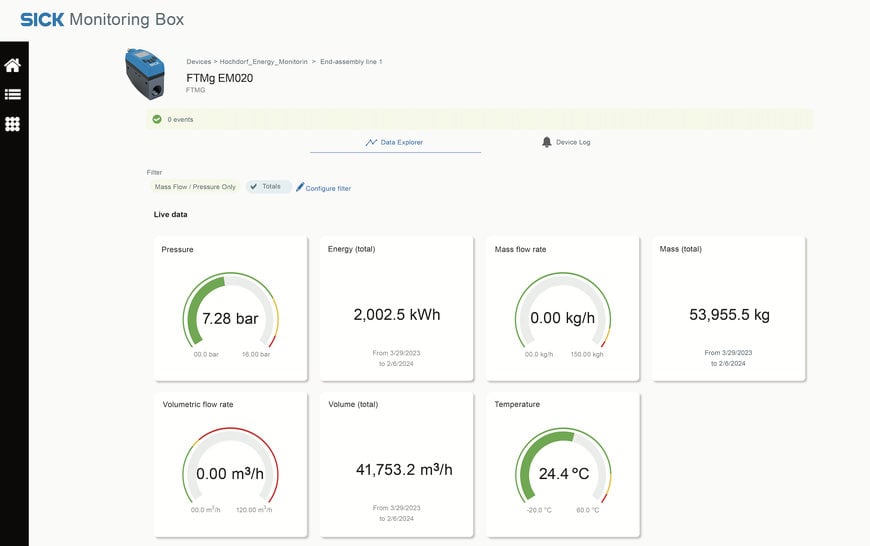Click the 16.00 bar maximum label
The image size is (870, 546).
pos(256,354)
